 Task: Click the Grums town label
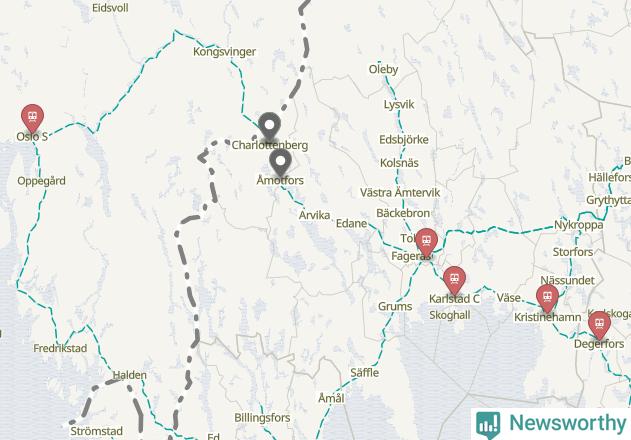[x=395, y=307]
